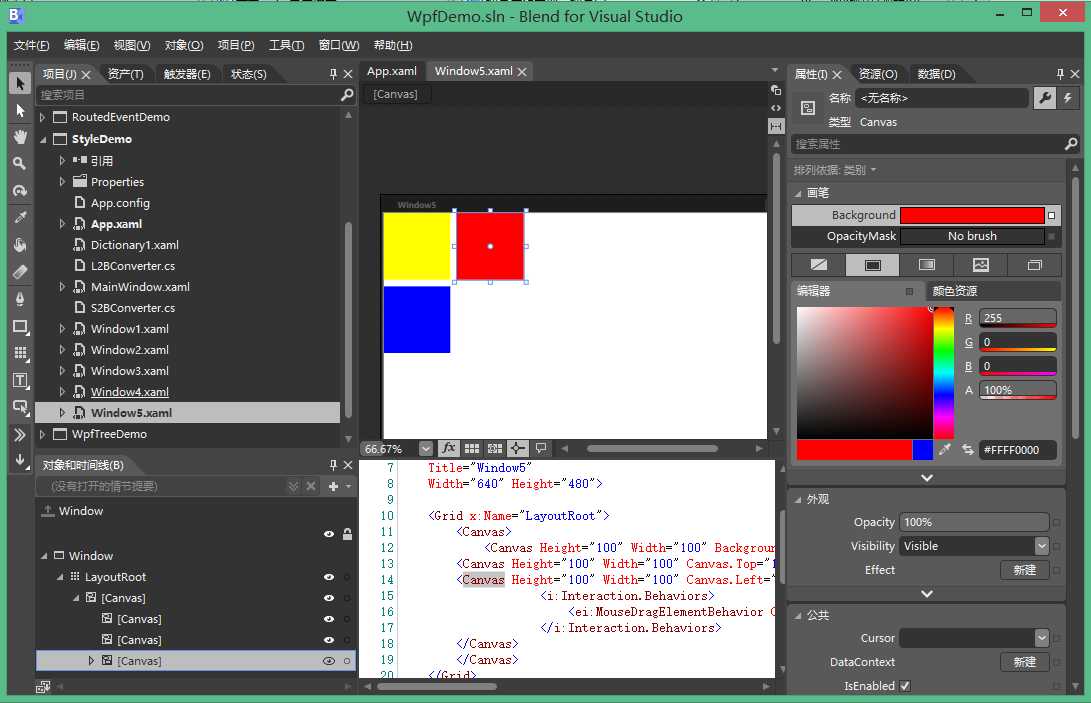Select the Rectangle shape tool
1091x703 pixels.
pos(20,326)
